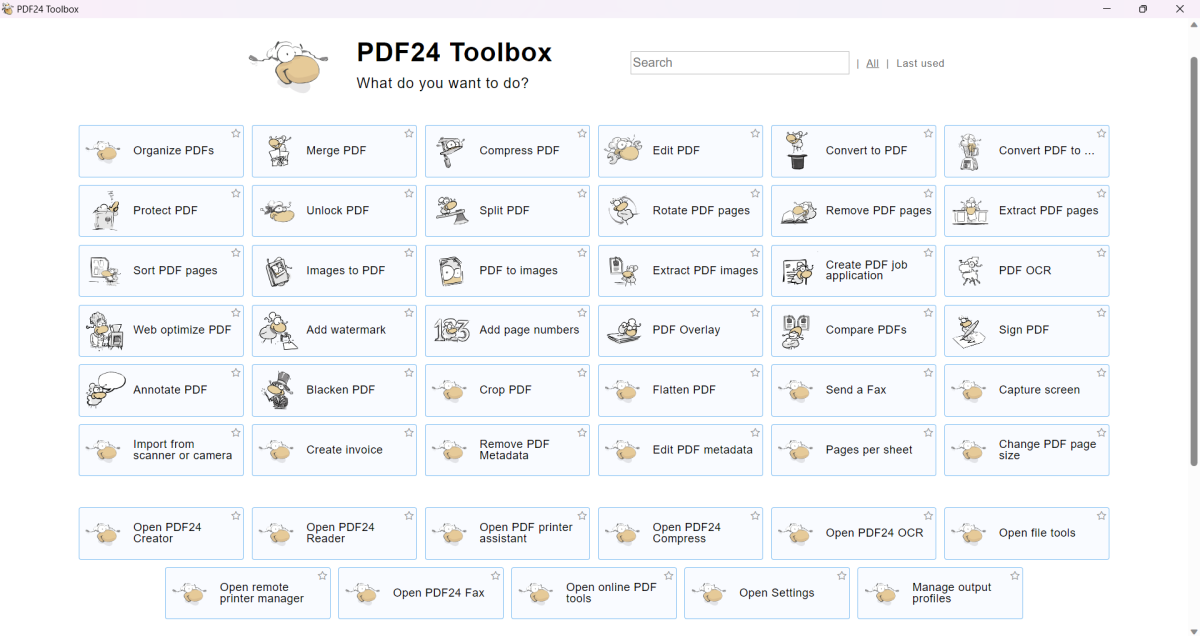Launch Open PDF24 OCR
This screenshot has width=1200, height=636.
pos(853,533)
